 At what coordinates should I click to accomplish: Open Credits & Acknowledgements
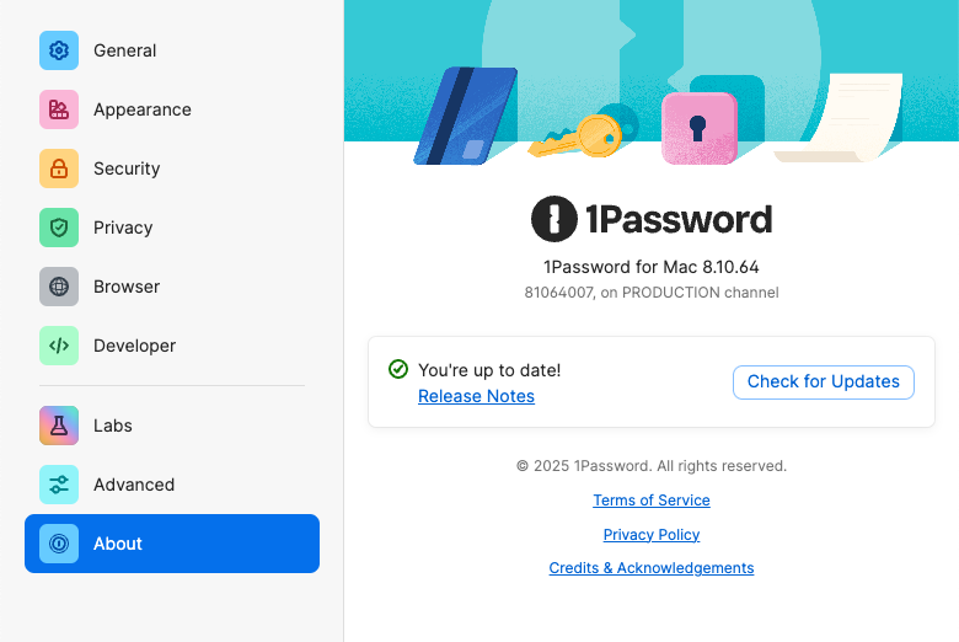point(651,568)
